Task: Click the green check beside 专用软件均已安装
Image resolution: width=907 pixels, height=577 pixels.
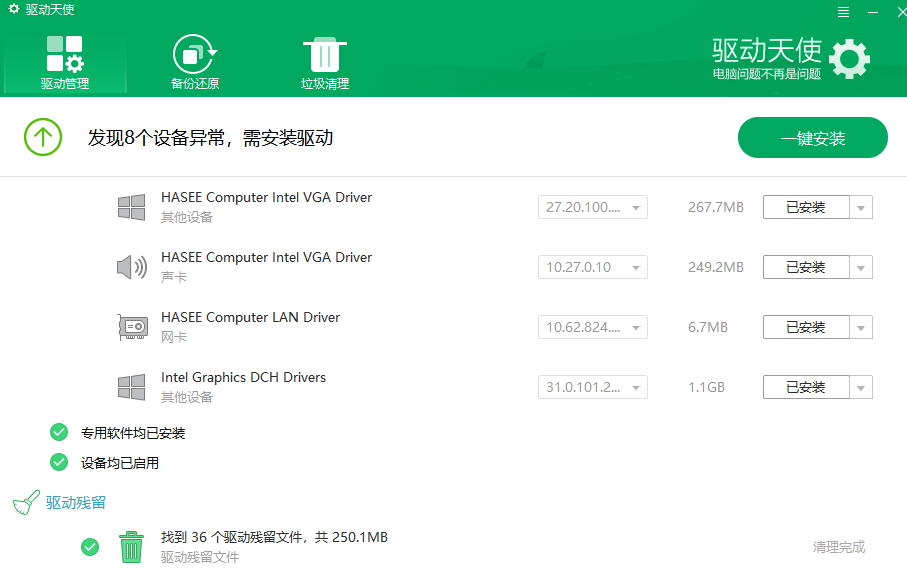Action: tap(59, 432)
